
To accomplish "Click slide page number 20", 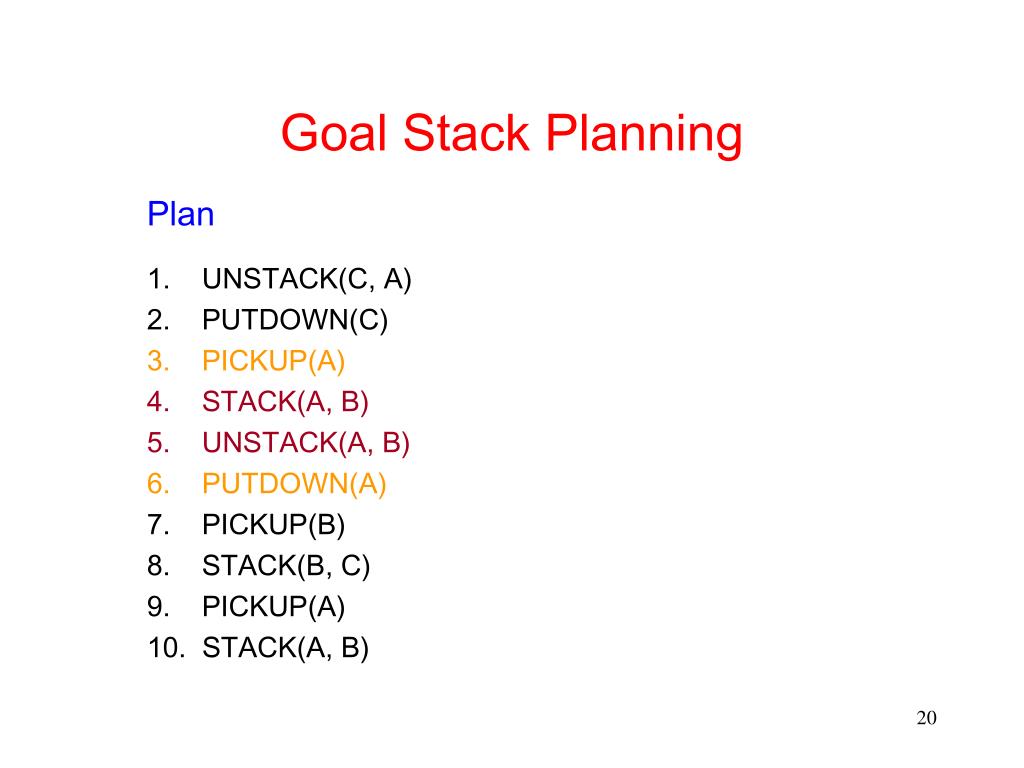I will coord(927,718).
